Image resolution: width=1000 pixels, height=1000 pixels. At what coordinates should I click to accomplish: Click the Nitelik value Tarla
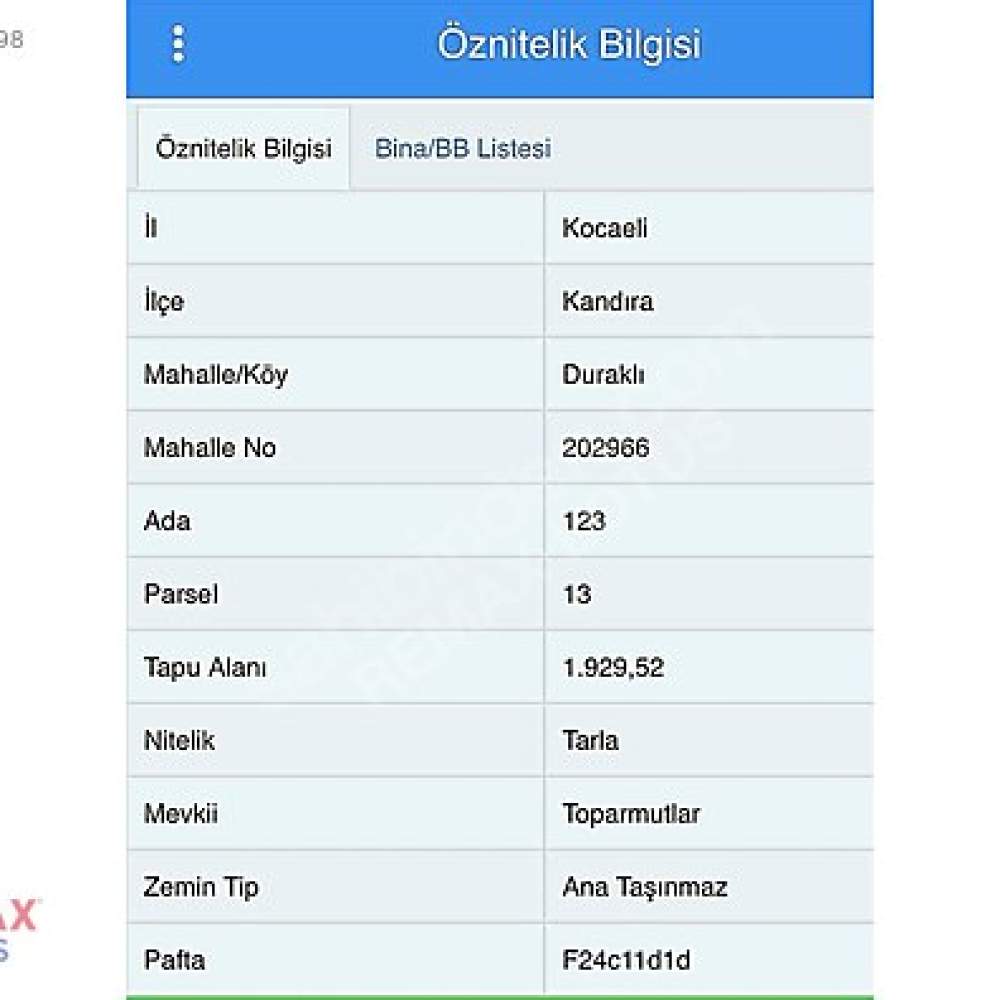click(x=591, y=741)
